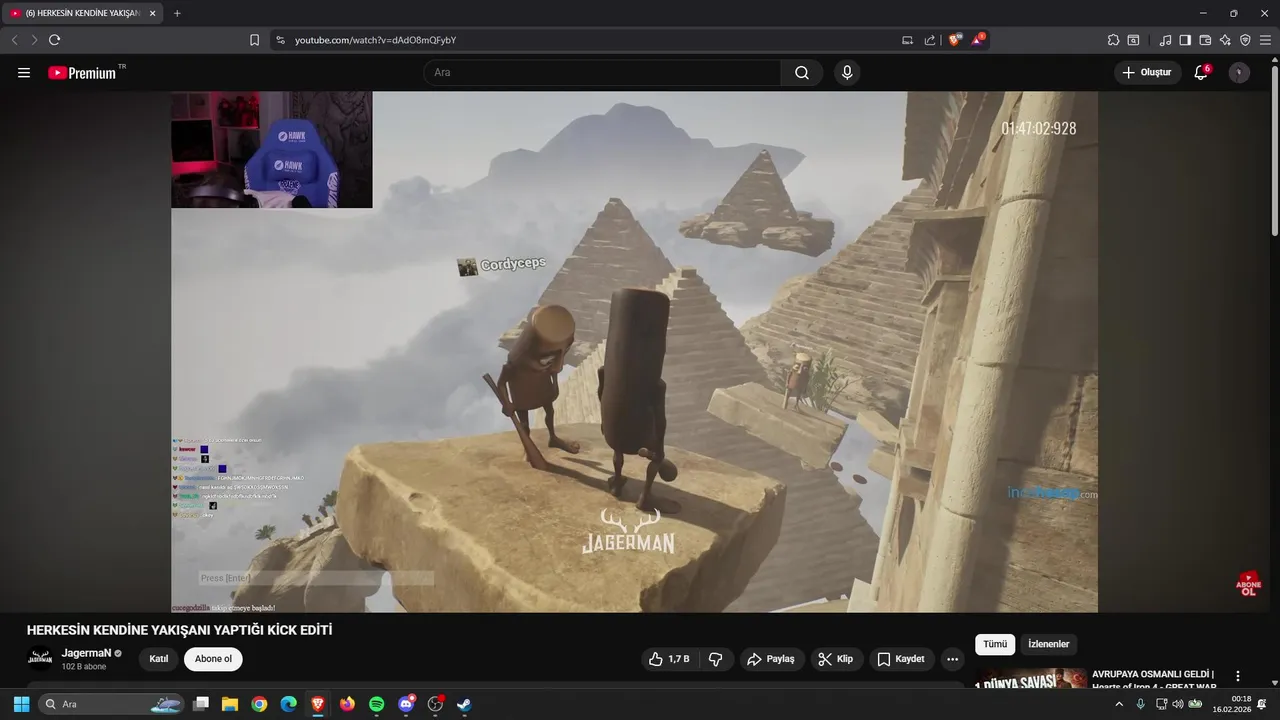
Task: Click the Oluştur create button
Action: pyautogui.click(x=1147, y=72)
